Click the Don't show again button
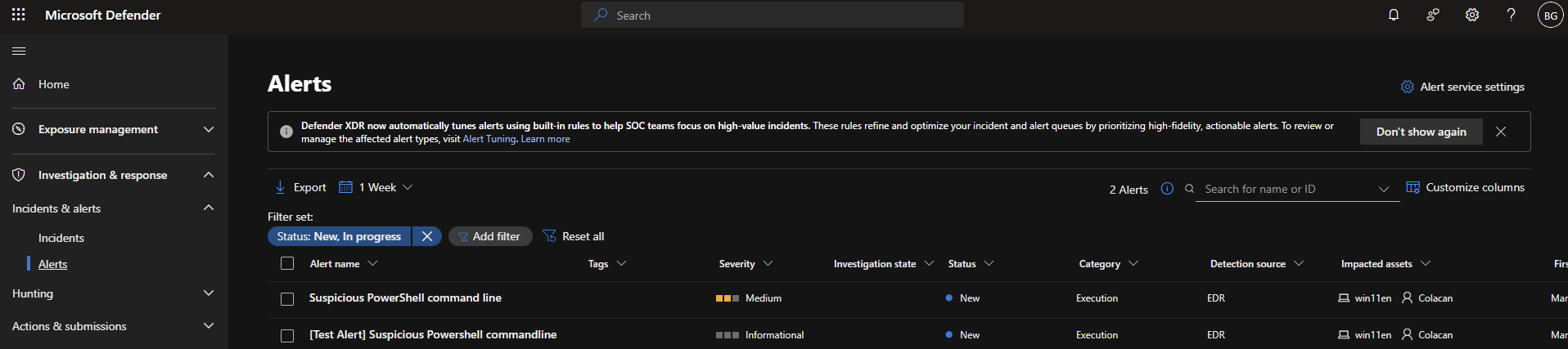Image resolution: width=1568 pixels, height=349 pixels. click(x=1421, y=132)
